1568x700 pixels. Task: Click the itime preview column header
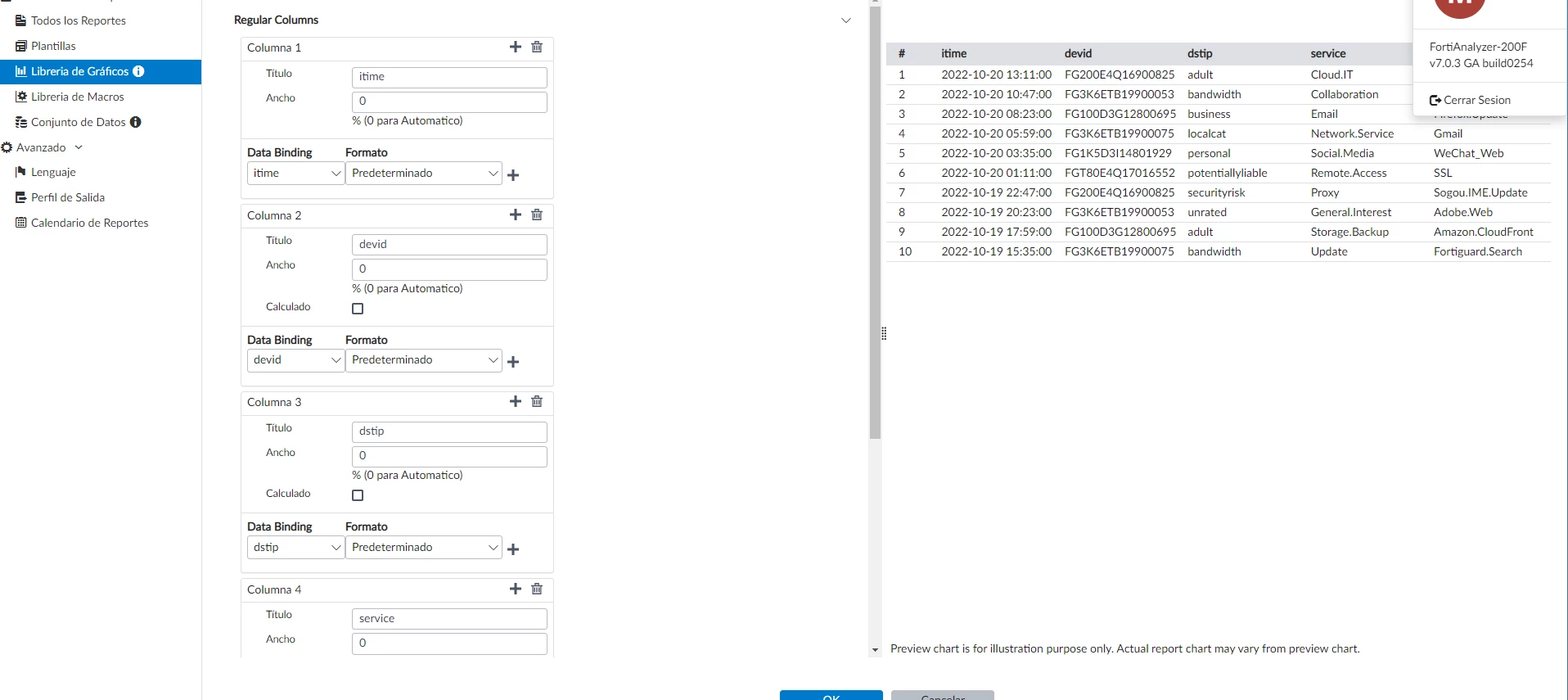tap(953, 53)
